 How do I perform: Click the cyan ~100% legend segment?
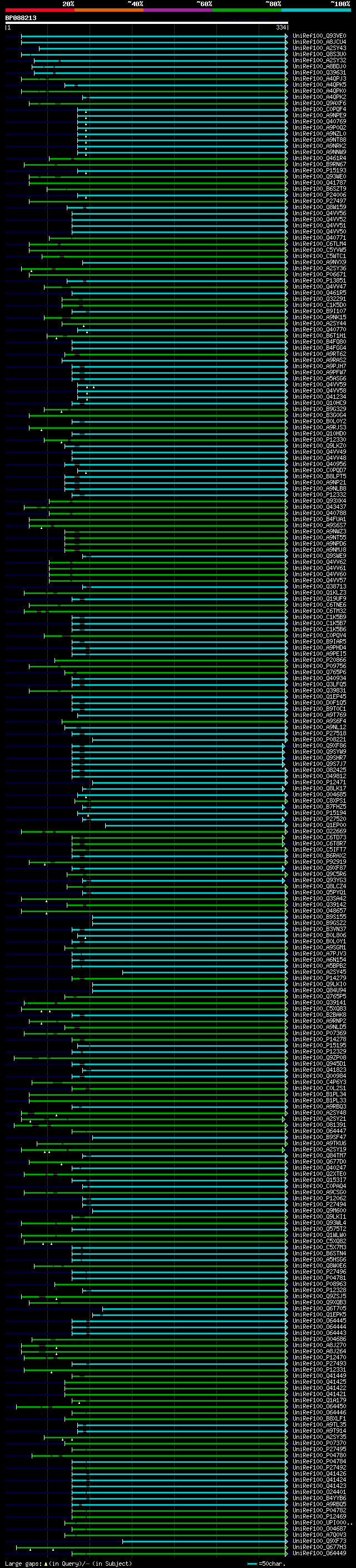pos(316,10)
